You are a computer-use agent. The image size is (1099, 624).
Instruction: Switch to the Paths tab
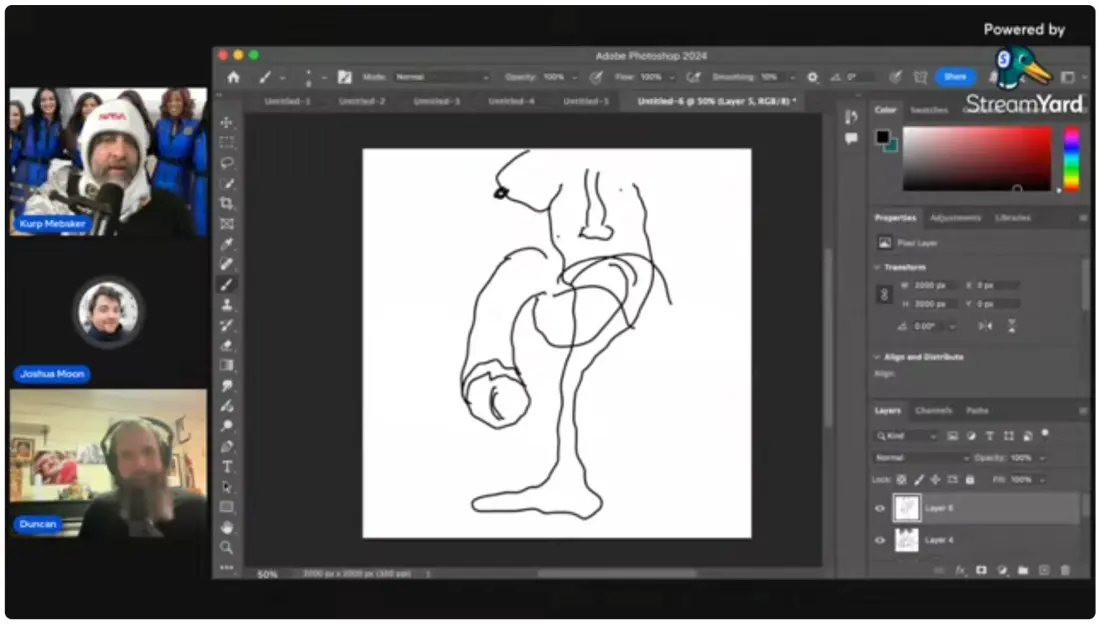tap(977, 411)
